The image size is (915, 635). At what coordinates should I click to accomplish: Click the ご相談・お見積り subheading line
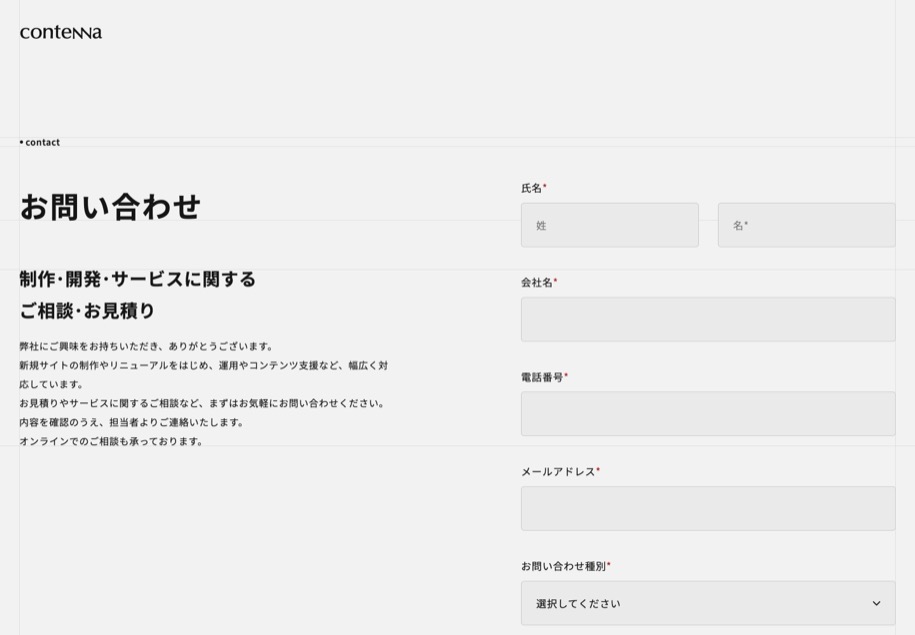coord(87,310)
